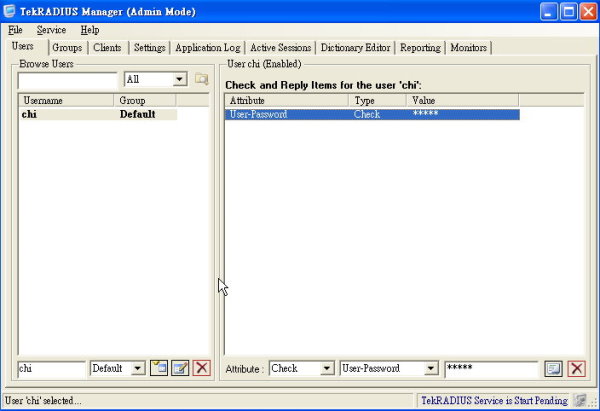Viewport: 600px width, 411px height.
Task: Switch to the Clients tab
Action: pyautogui.click(x=107, y=48)
